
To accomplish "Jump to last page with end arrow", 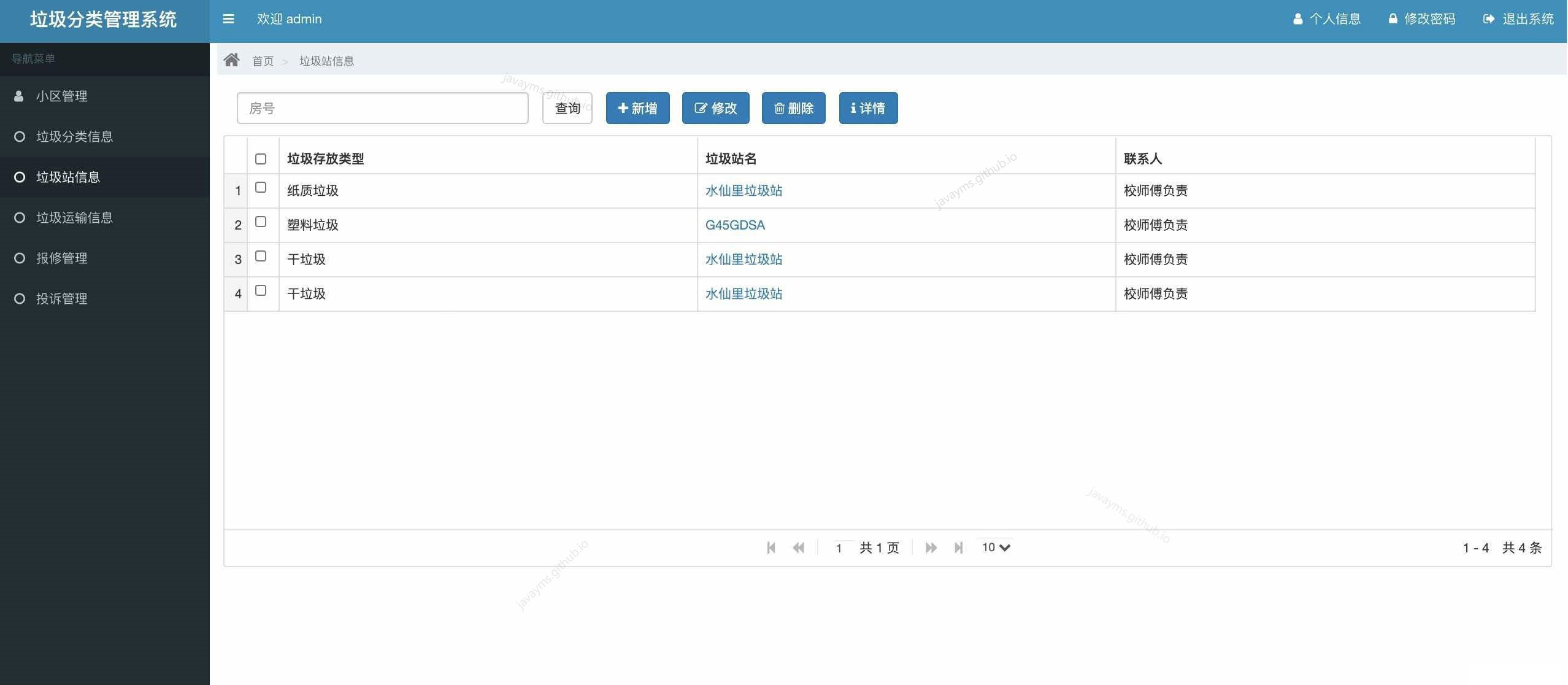I will (x=958, y=548).
